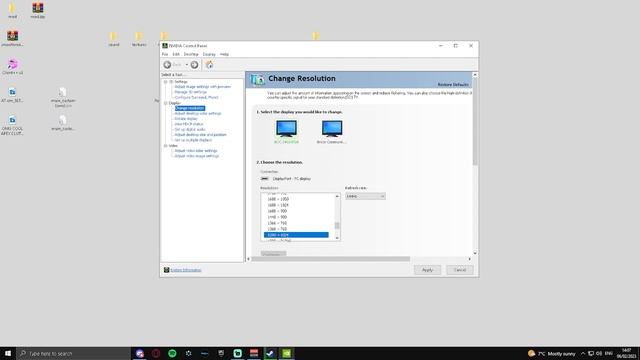Screen dimensions: 640x360
Task: Open the System Information link
Action: 186,270
